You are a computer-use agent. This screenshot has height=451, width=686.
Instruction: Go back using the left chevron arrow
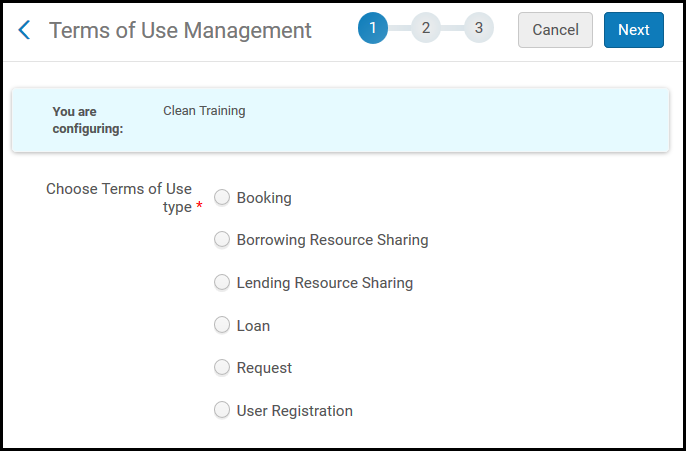click(25, 30)
